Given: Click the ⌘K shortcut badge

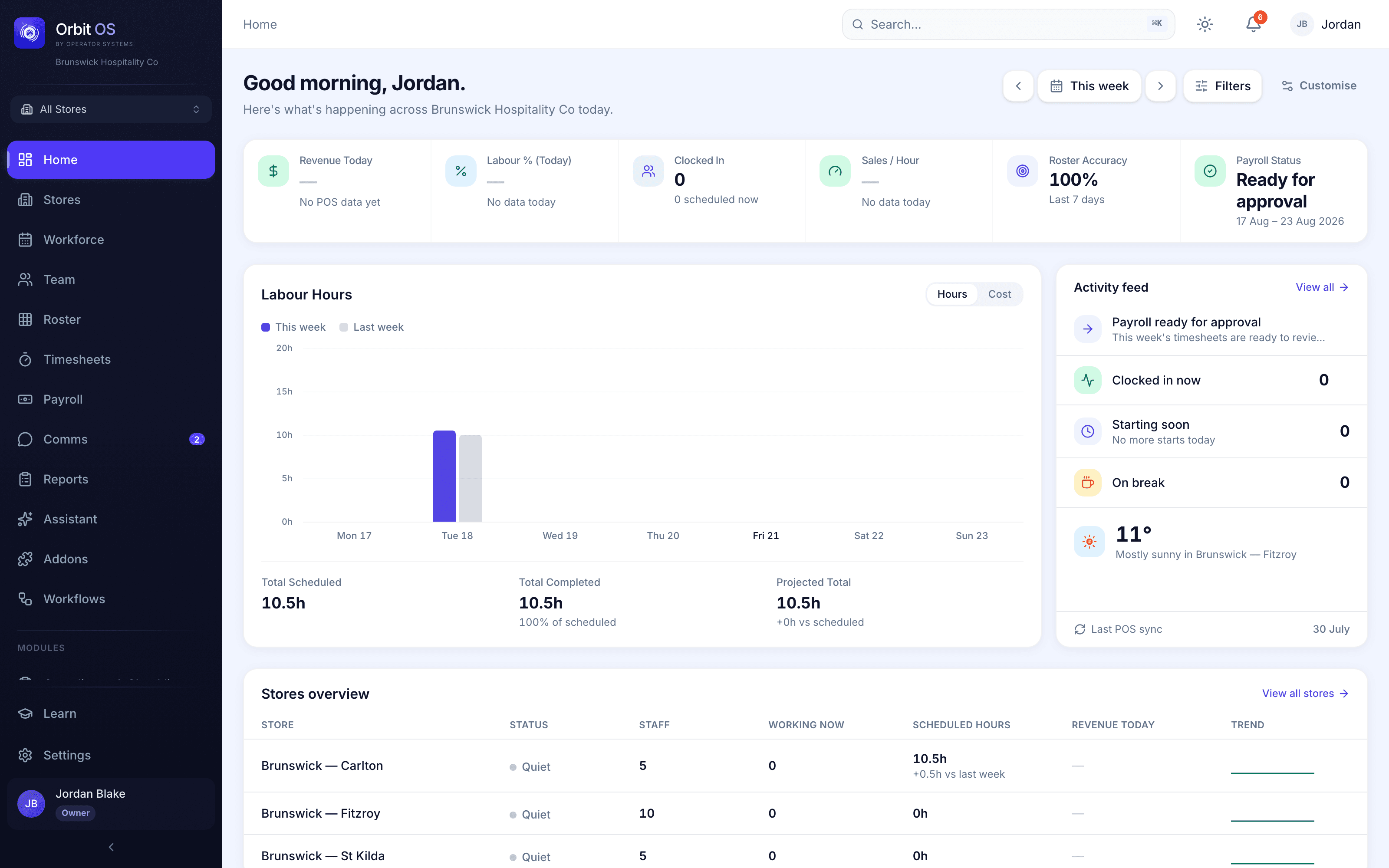Looking at the screenshot, I should (x=1156, y=23).
